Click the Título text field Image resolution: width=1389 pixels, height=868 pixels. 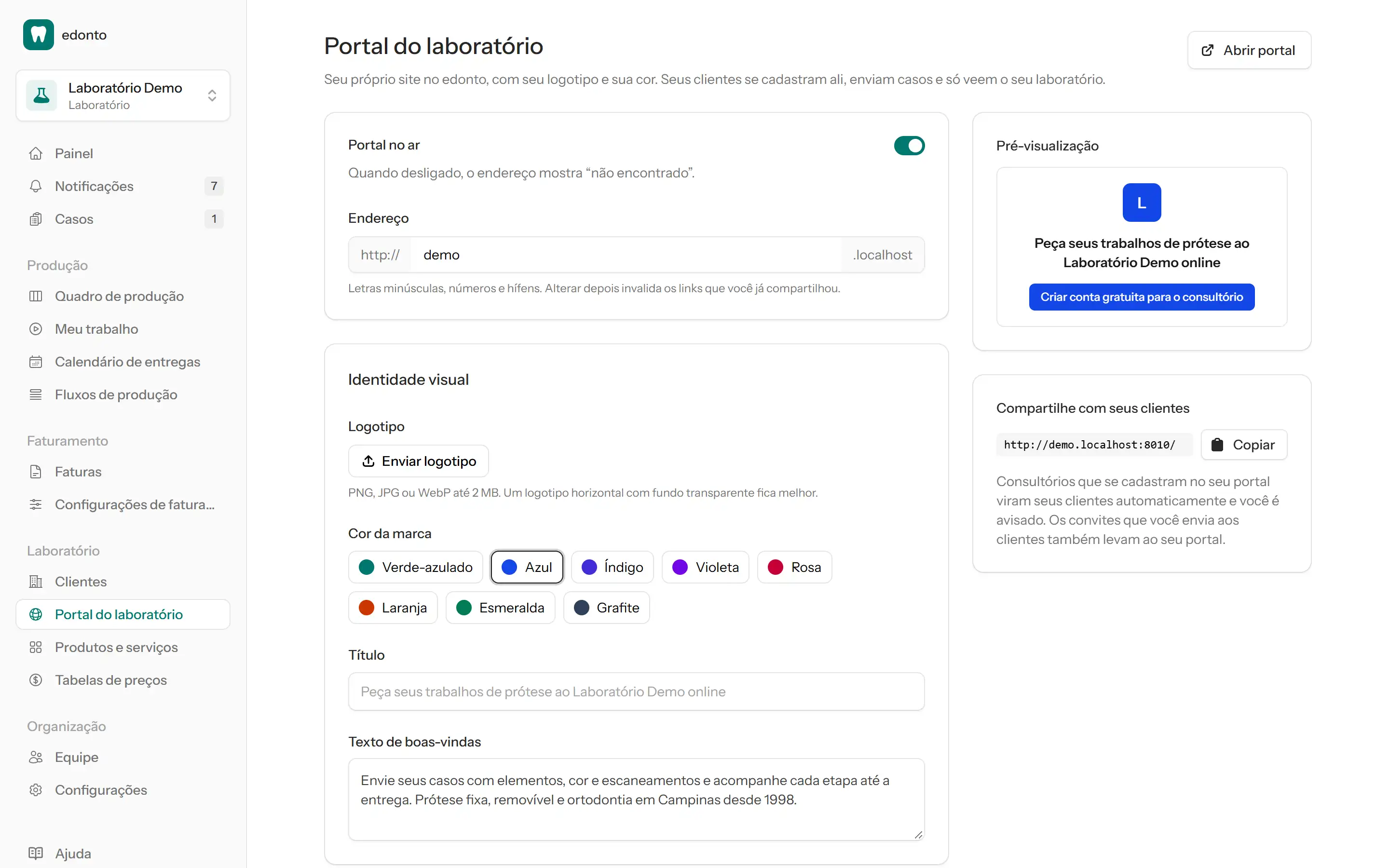[x=636, y=692]
